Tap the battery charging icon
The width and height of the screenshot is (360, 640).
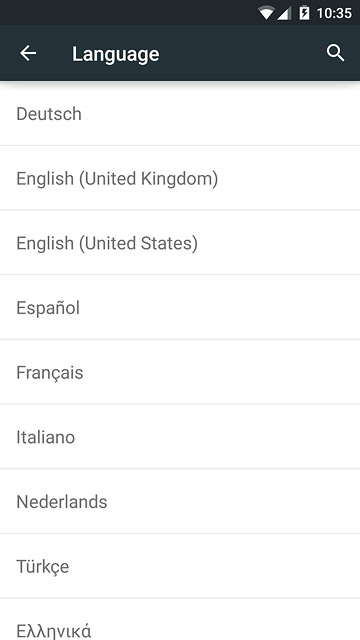304,13
